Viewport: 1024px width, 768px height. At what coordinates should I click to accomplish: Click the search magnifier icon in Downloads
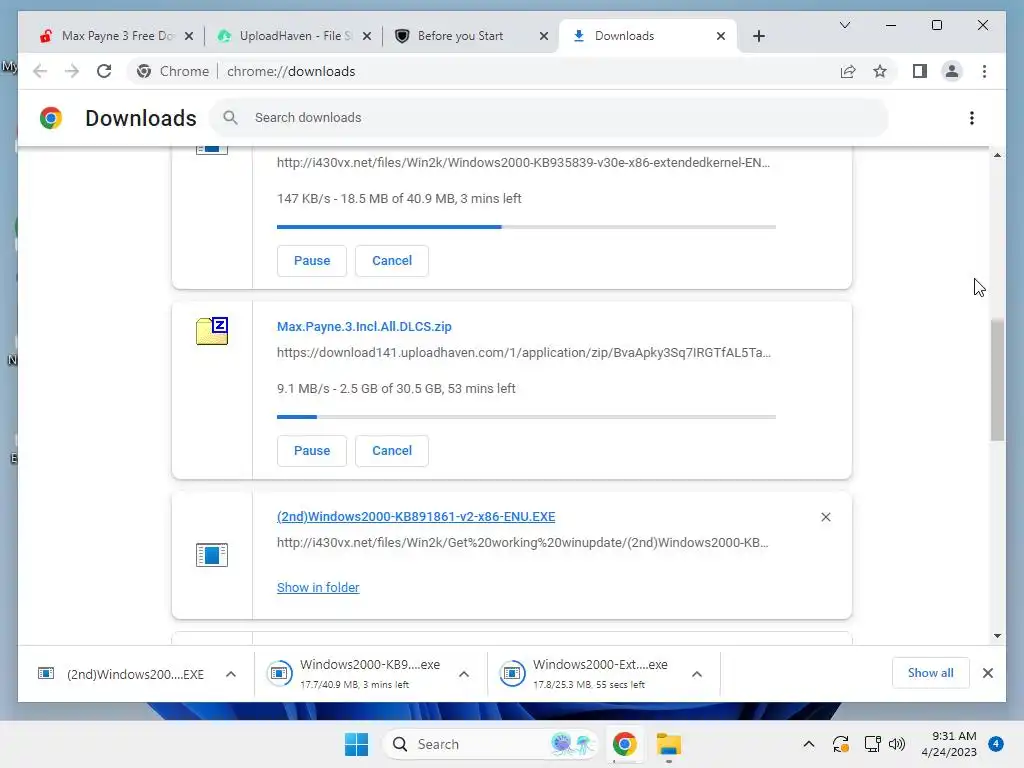[x=230, y=118]
